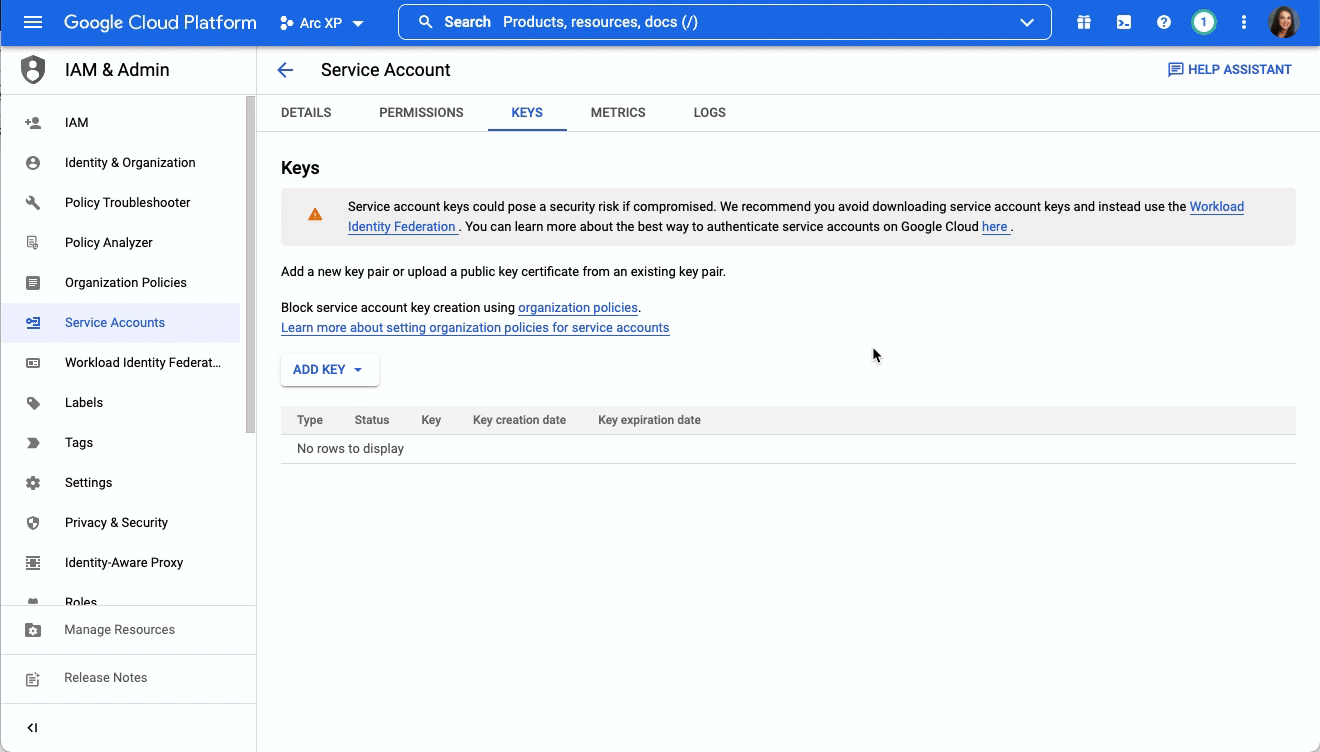Click the search products and resources field

[x=724, y=22]
